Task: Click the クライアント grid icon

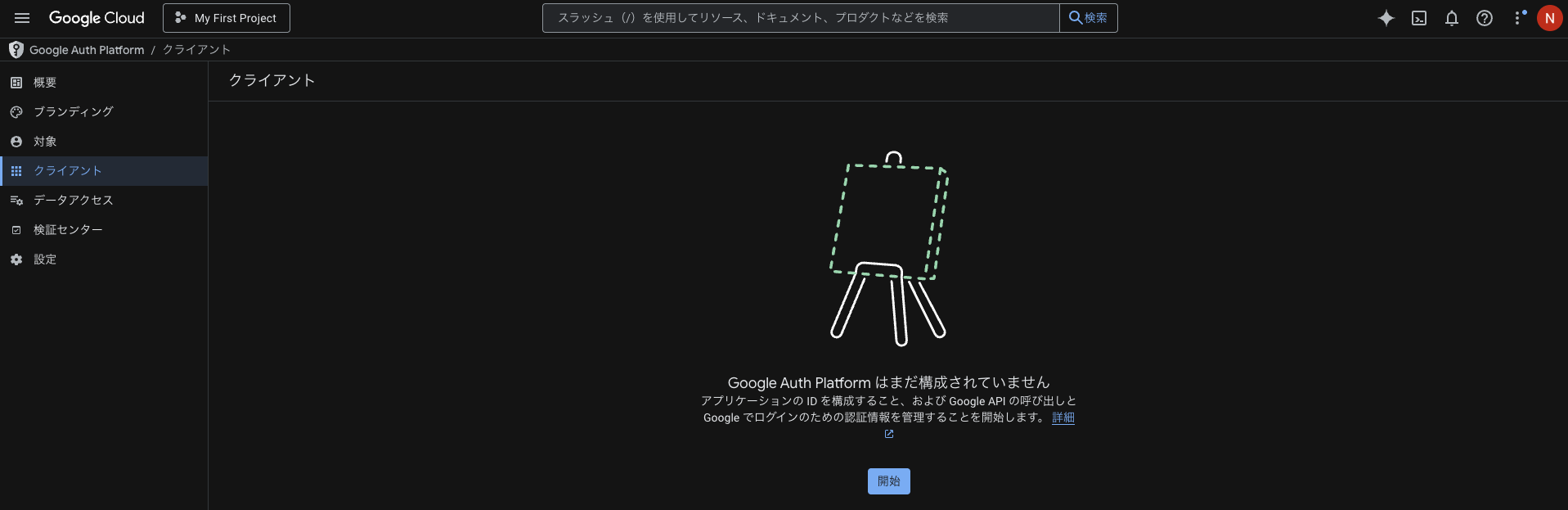Action: tap(16, 171)
